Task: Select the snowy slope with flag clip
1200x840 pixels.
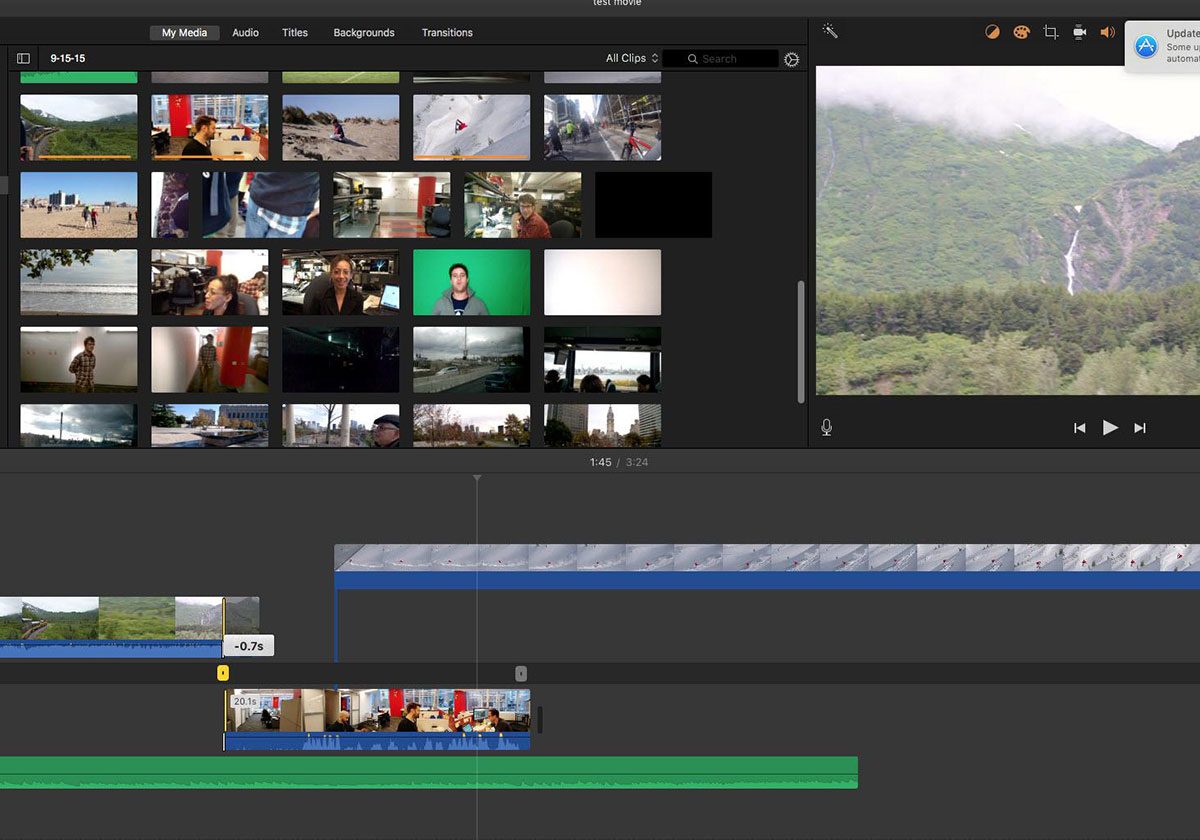Action: 472,127
